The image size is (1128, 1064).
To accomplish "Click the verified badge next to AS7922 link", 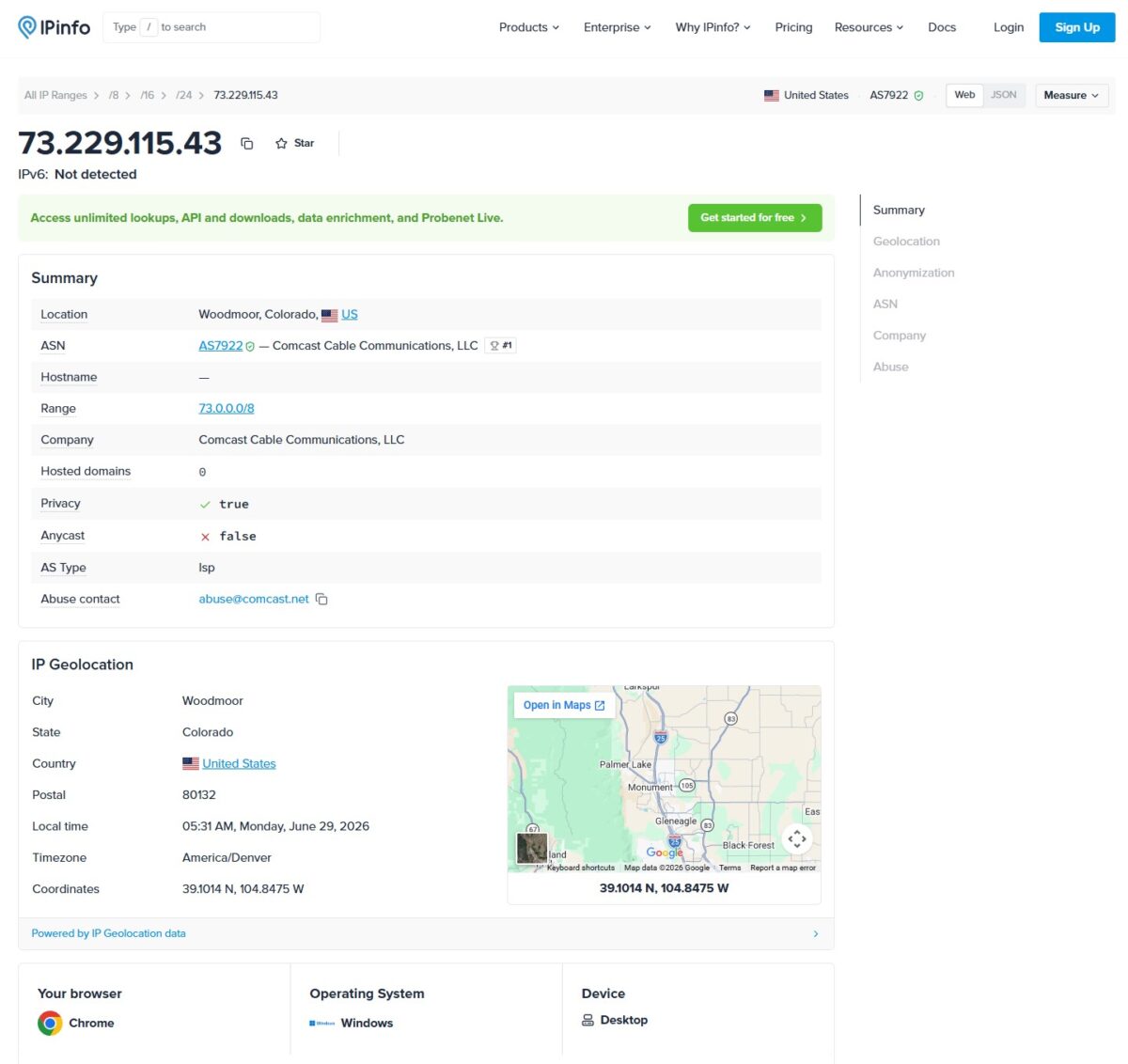I will [250, 347].
